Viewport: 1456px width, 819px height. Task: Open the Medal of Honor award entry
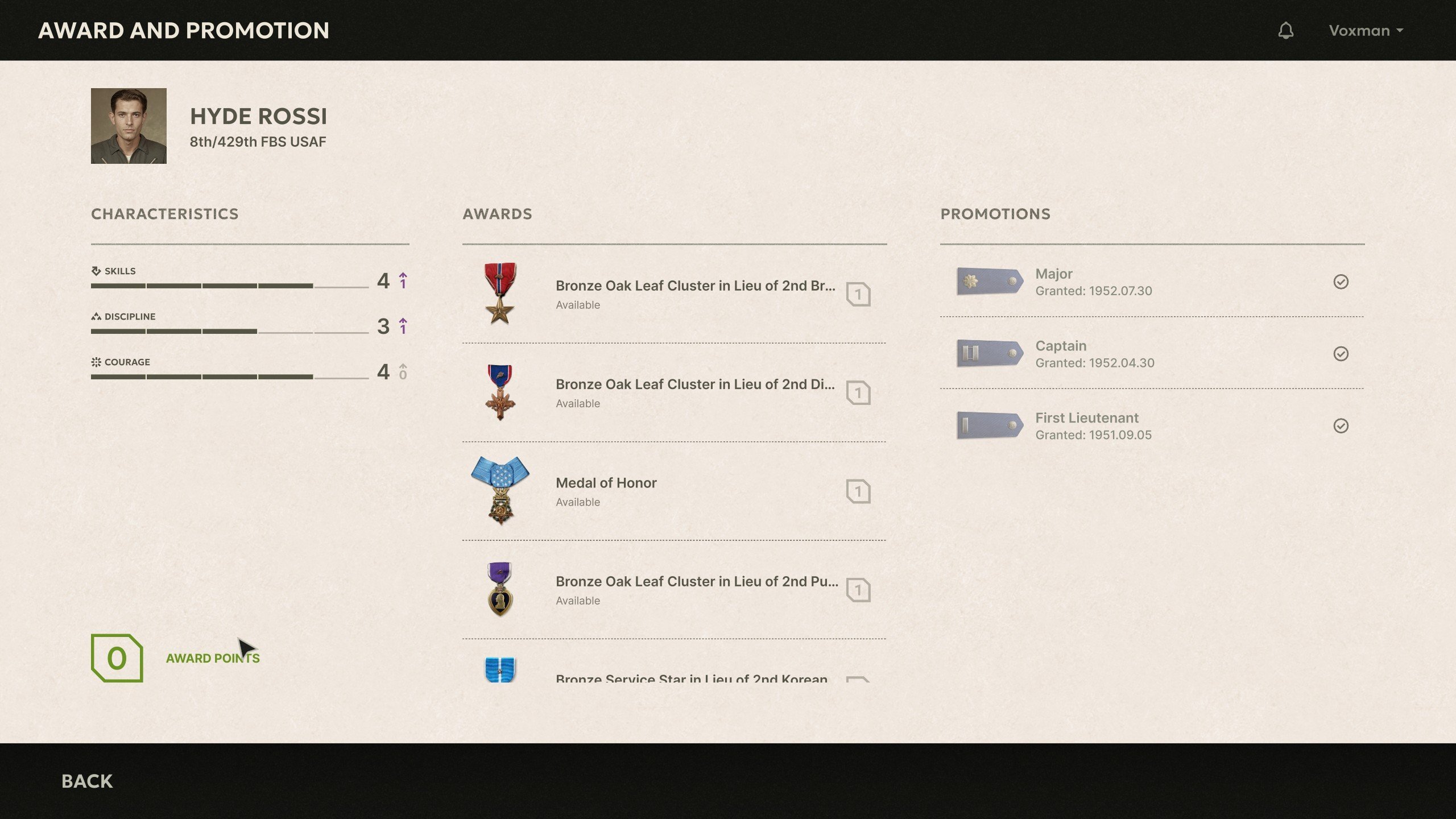click(x=674, y=491)
